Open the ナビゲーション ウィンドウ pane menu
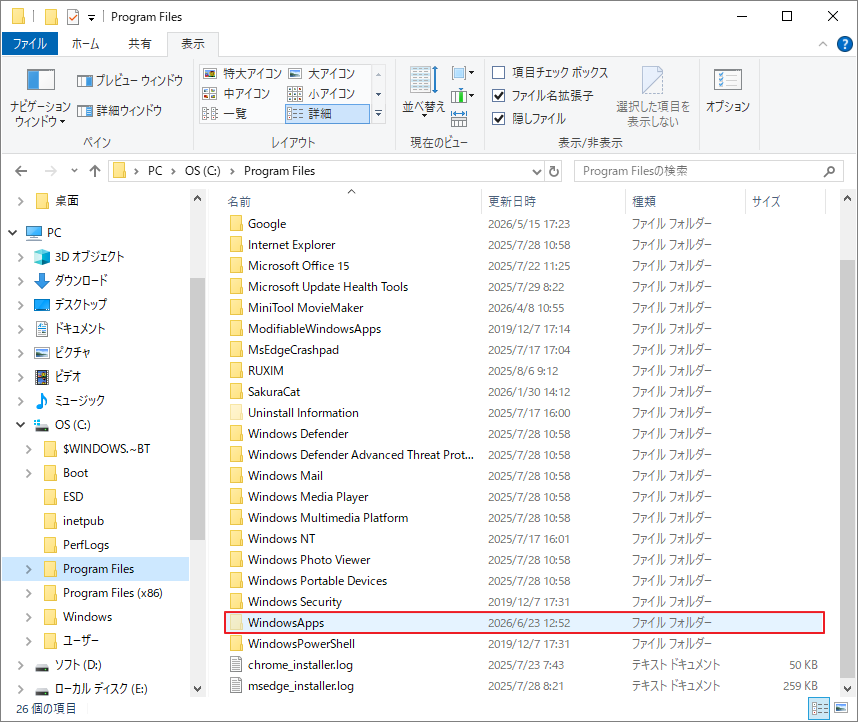The height and width of the screenshot is (722, 858). 40,97
